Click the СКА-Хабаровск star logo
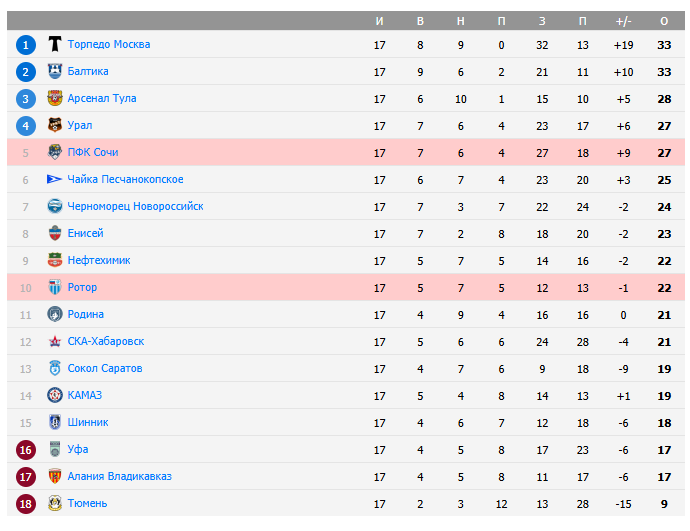Viewport: 690px width, 531px height. (55, 341)
